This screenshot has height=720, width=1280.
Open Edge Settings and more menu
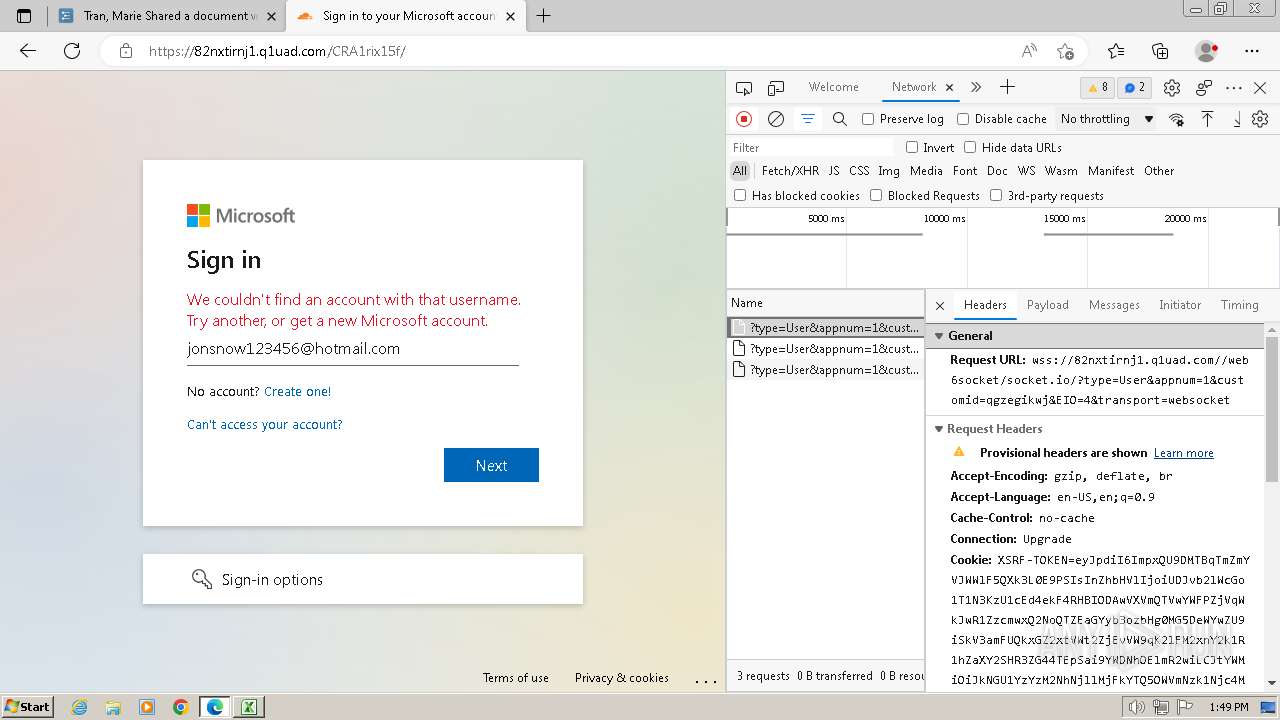click(1252, 51)
